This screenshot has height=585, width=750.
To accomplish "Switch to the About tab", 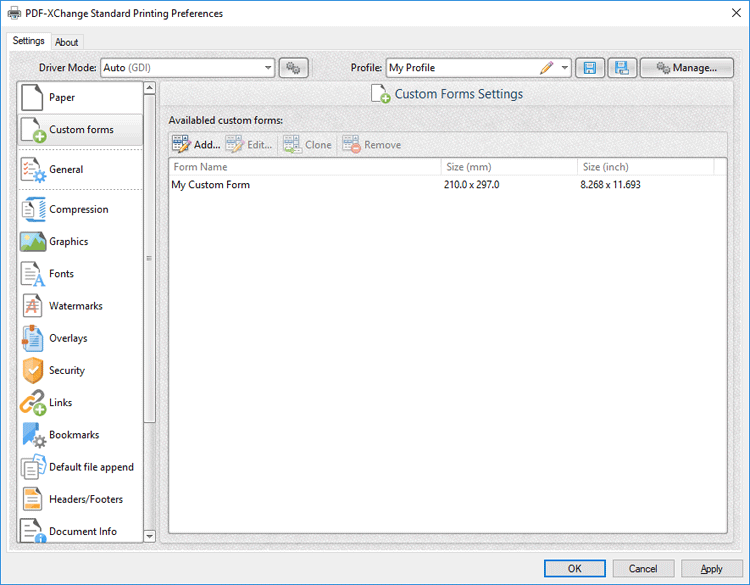I will pos(67,42).
